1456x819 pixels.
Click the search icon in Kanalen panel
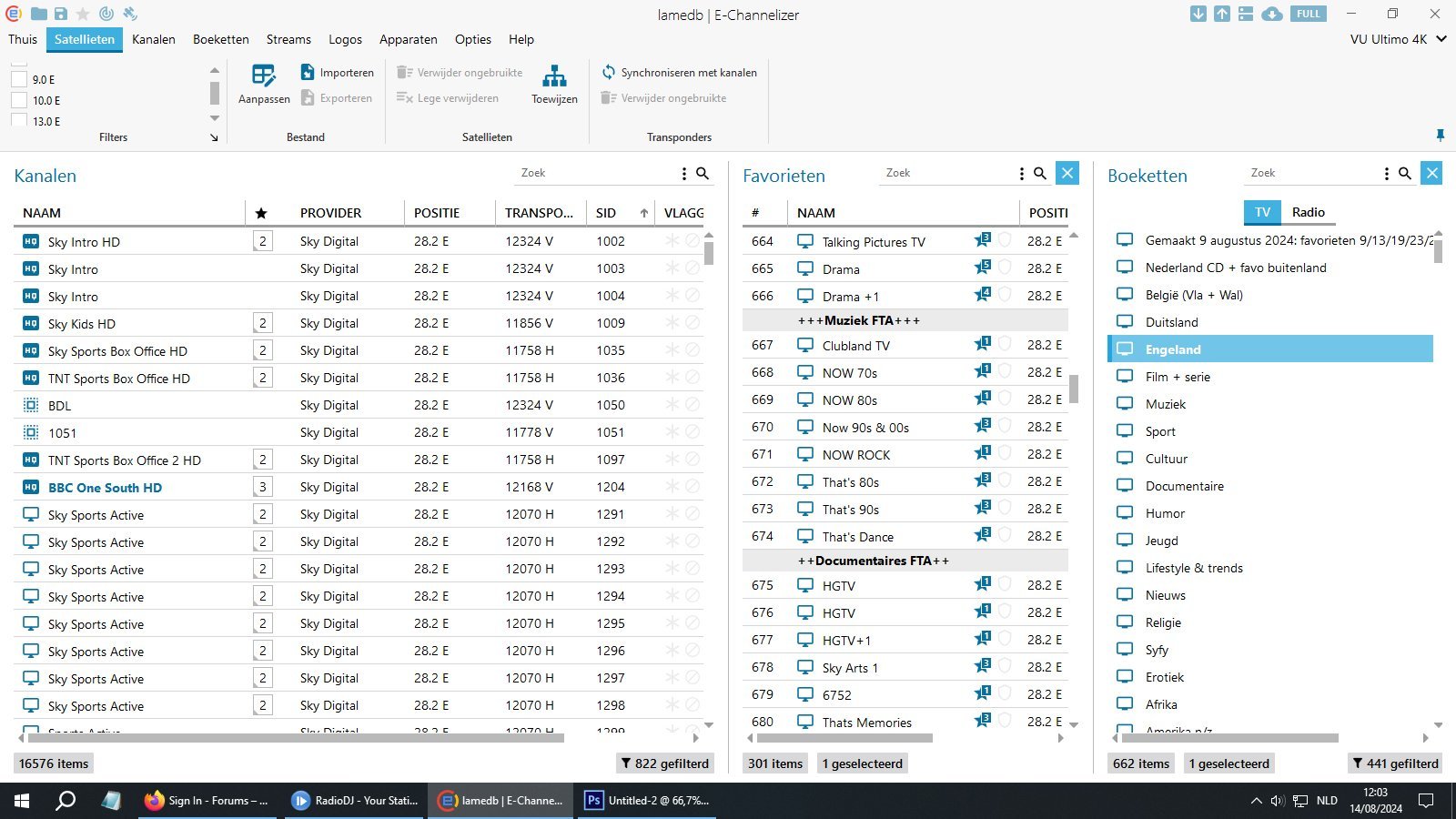click(x=703, y=173)
